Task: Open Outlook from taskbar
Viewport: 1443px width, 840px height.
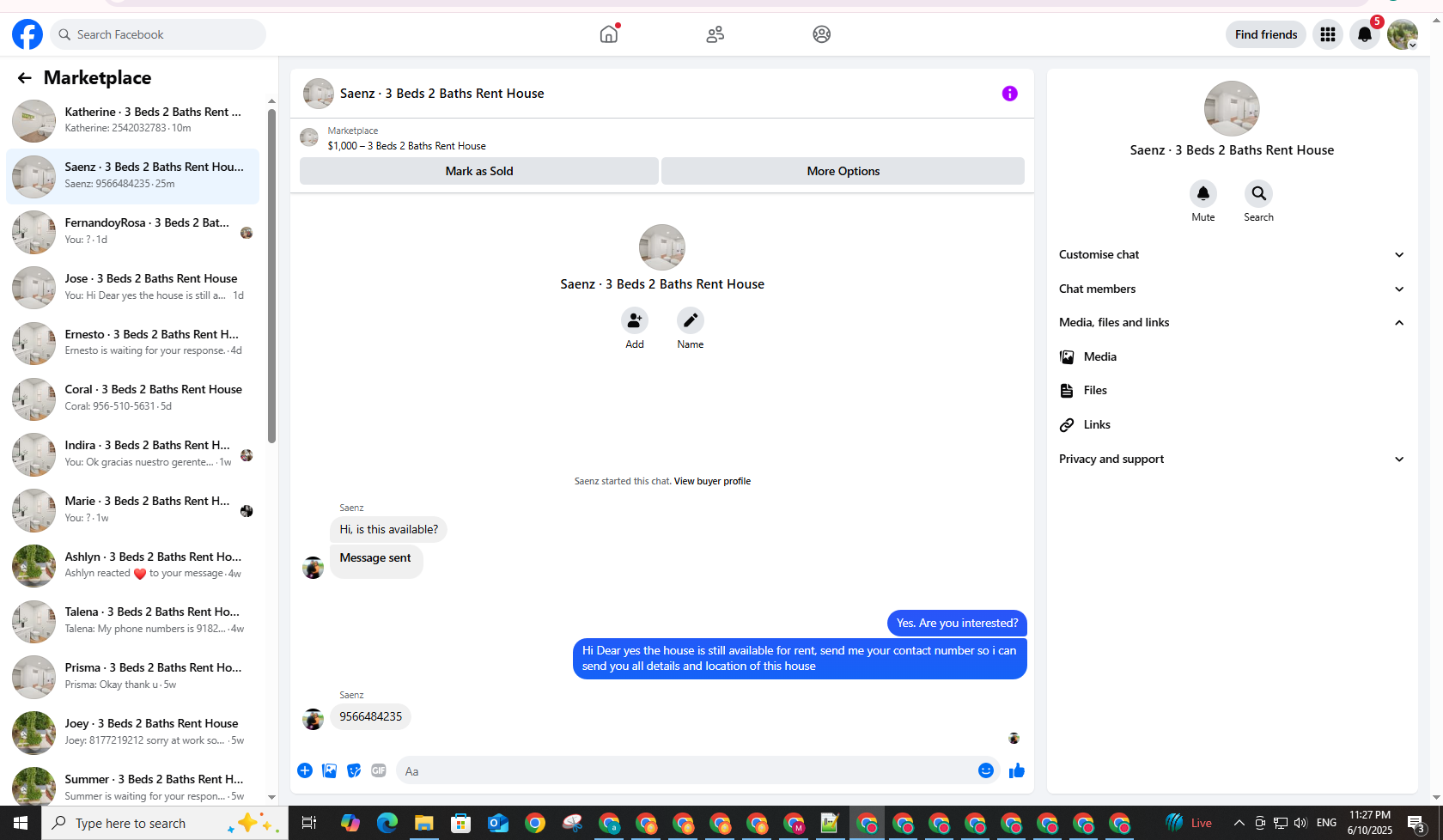Action: tap(498, 824)
